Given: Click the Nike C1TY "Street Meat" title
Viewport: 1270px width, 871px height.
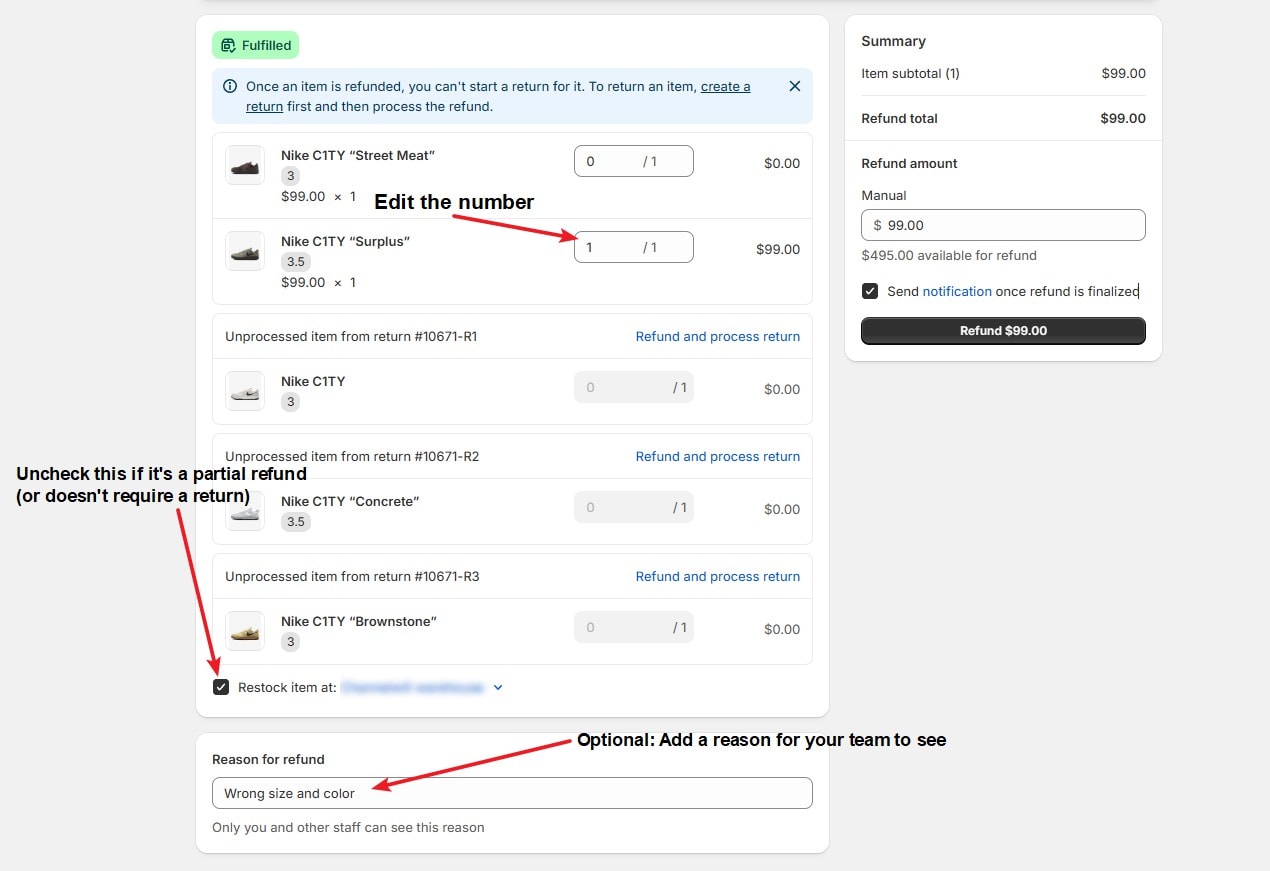Looking at the screenshot, I should [x=358, y=155].
